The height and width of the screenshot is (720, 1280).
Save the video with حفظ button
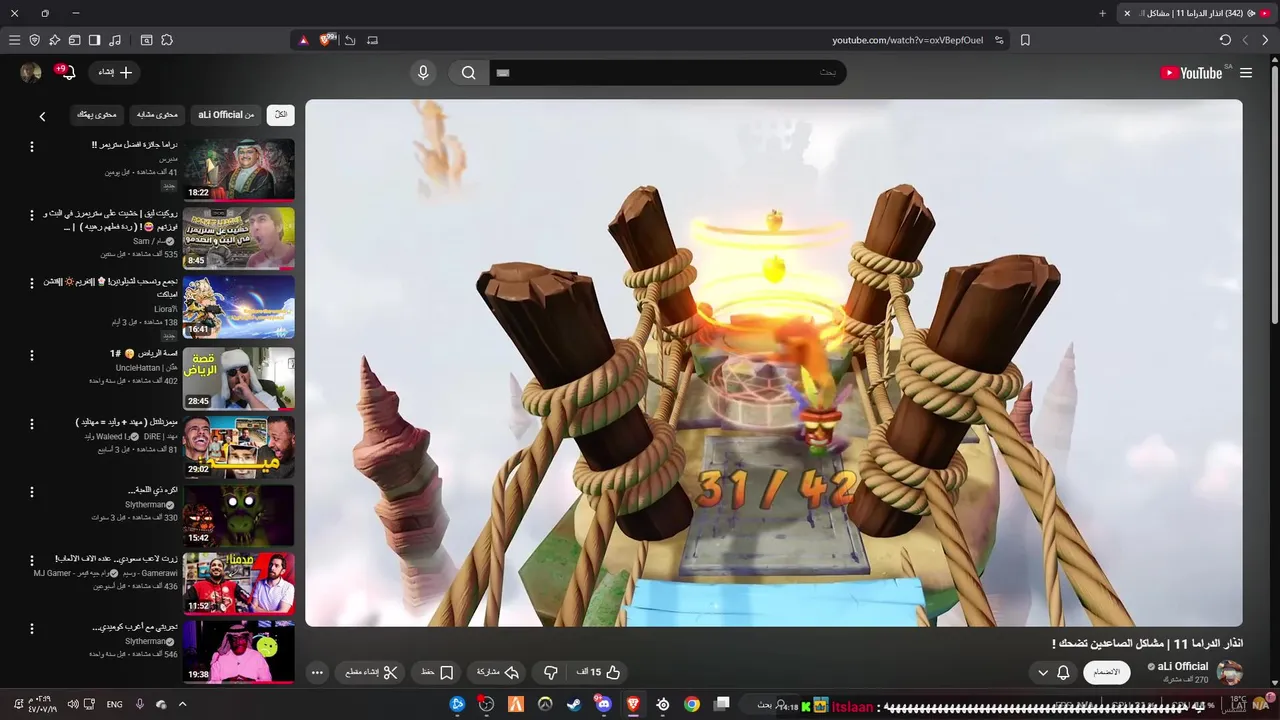coord(437,672)
